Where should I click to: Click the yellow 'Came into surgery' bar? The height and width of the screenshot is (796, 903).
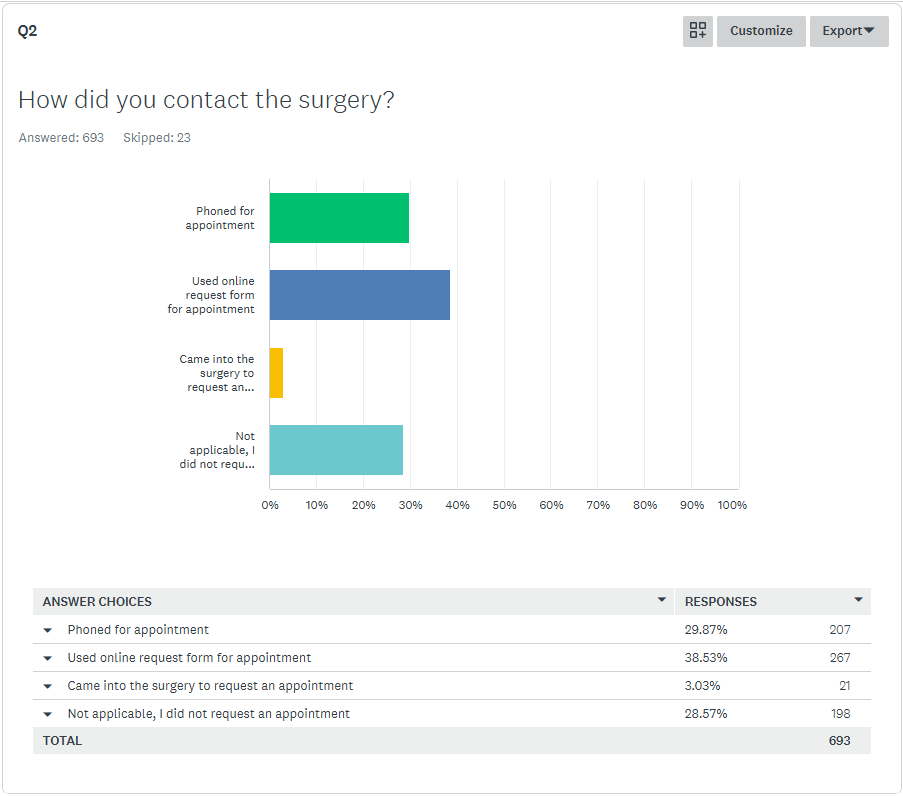pos(276,373)
